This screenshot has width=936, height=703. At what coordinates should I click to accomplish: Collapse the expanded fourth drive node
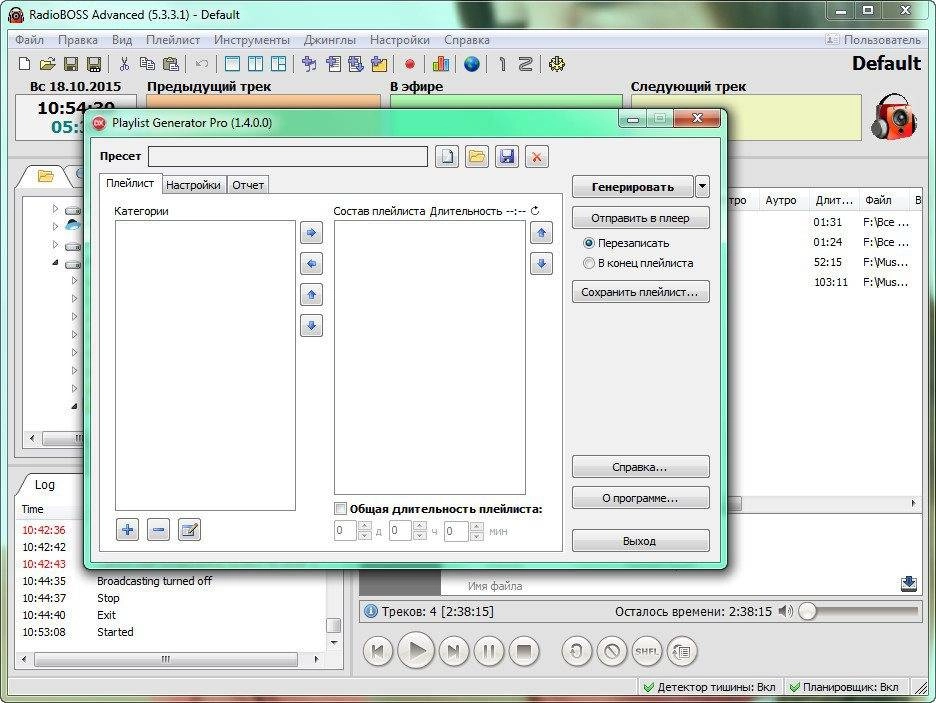[55, 263]
